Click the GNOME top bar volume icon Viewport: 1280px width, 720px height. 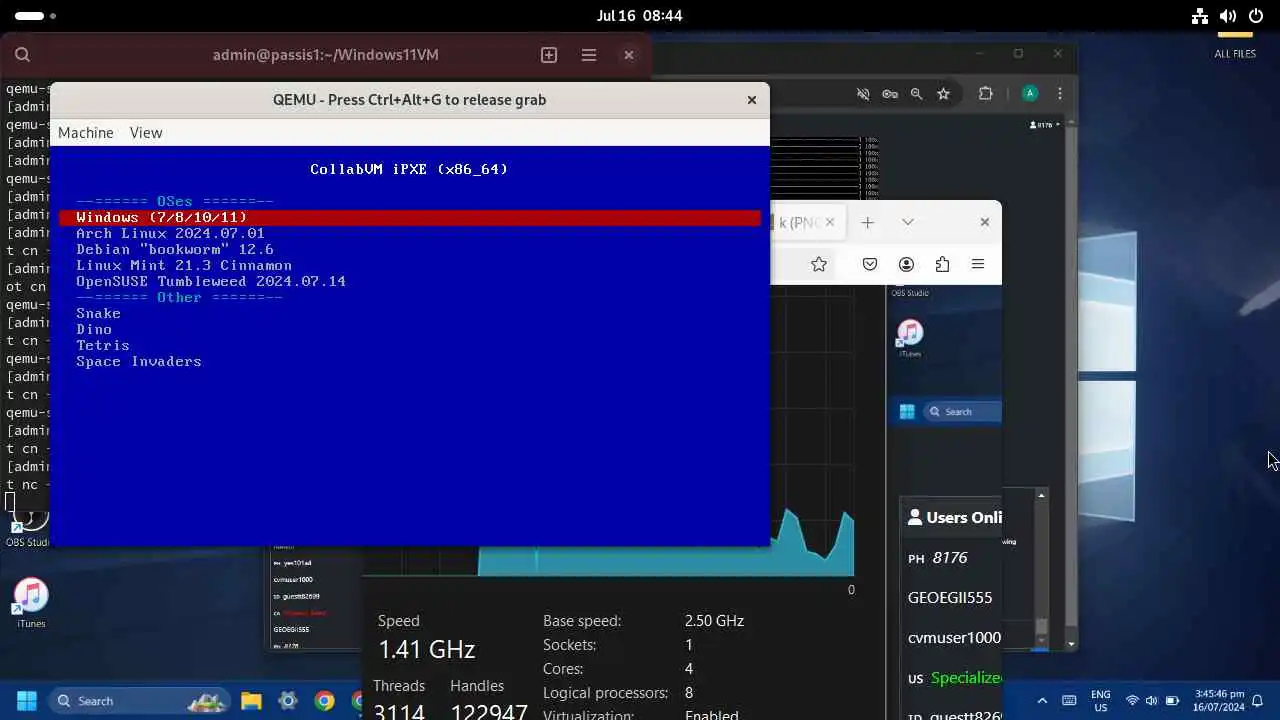1228,16
